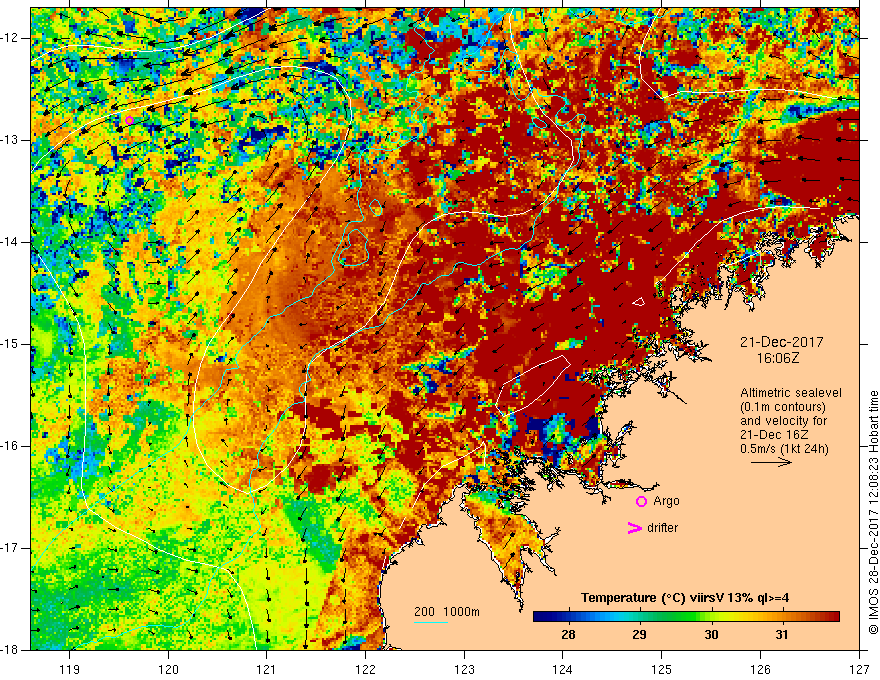Click the cyan 200 1000m isobath legend line
Screen dimensions: 880x680
[430, 622]
